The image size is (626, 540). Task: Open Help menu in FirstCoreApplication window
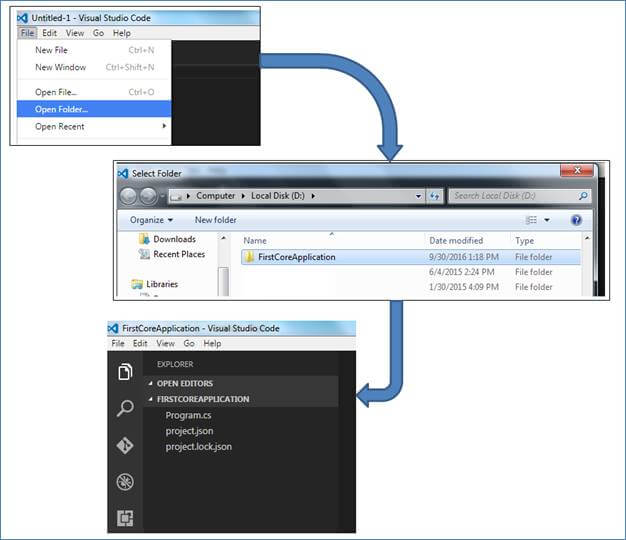tap(212, 343)
